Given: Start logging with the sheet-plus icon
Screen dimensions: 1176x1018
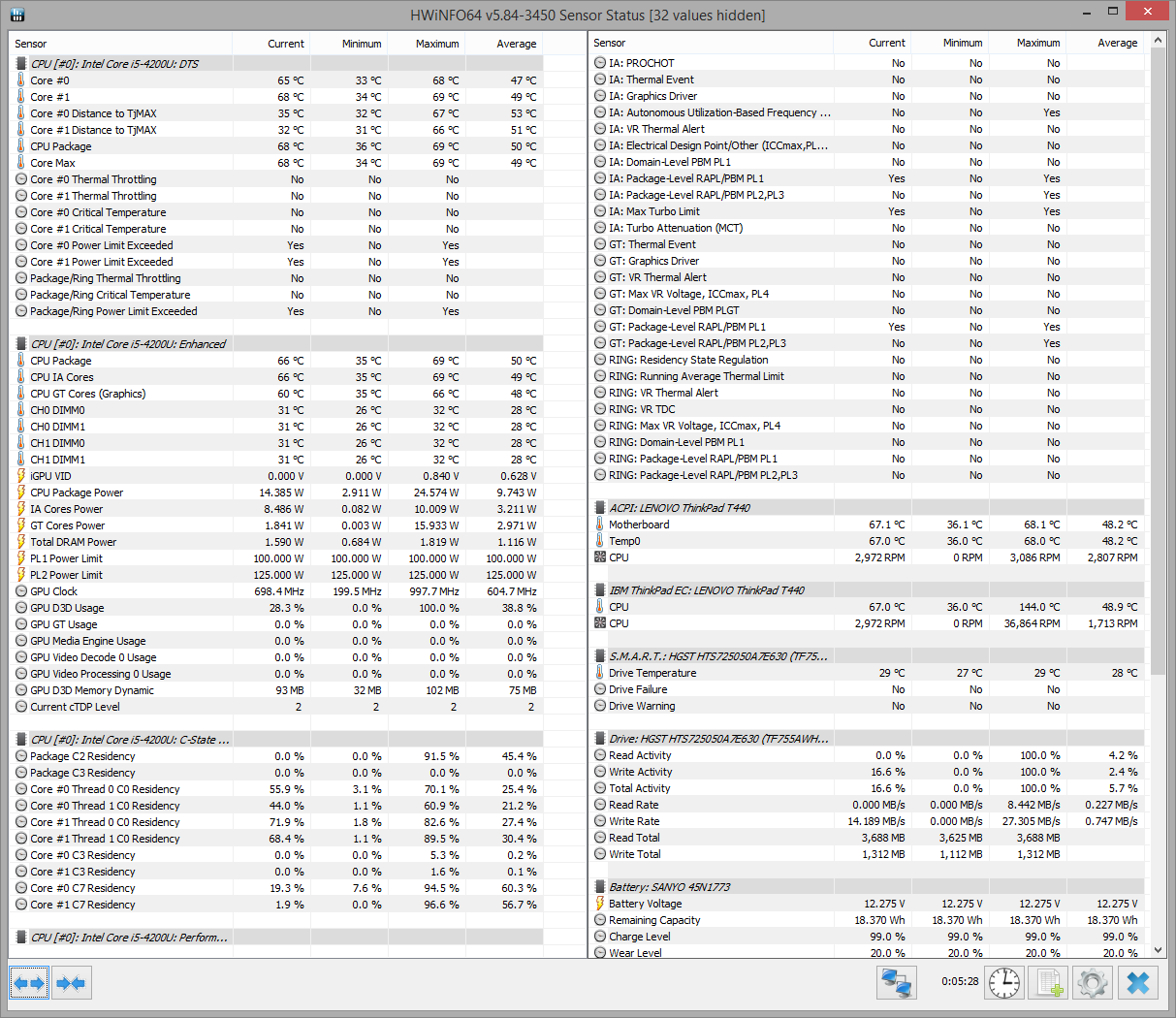Looking at the screenshot, I should (1049, 983).
